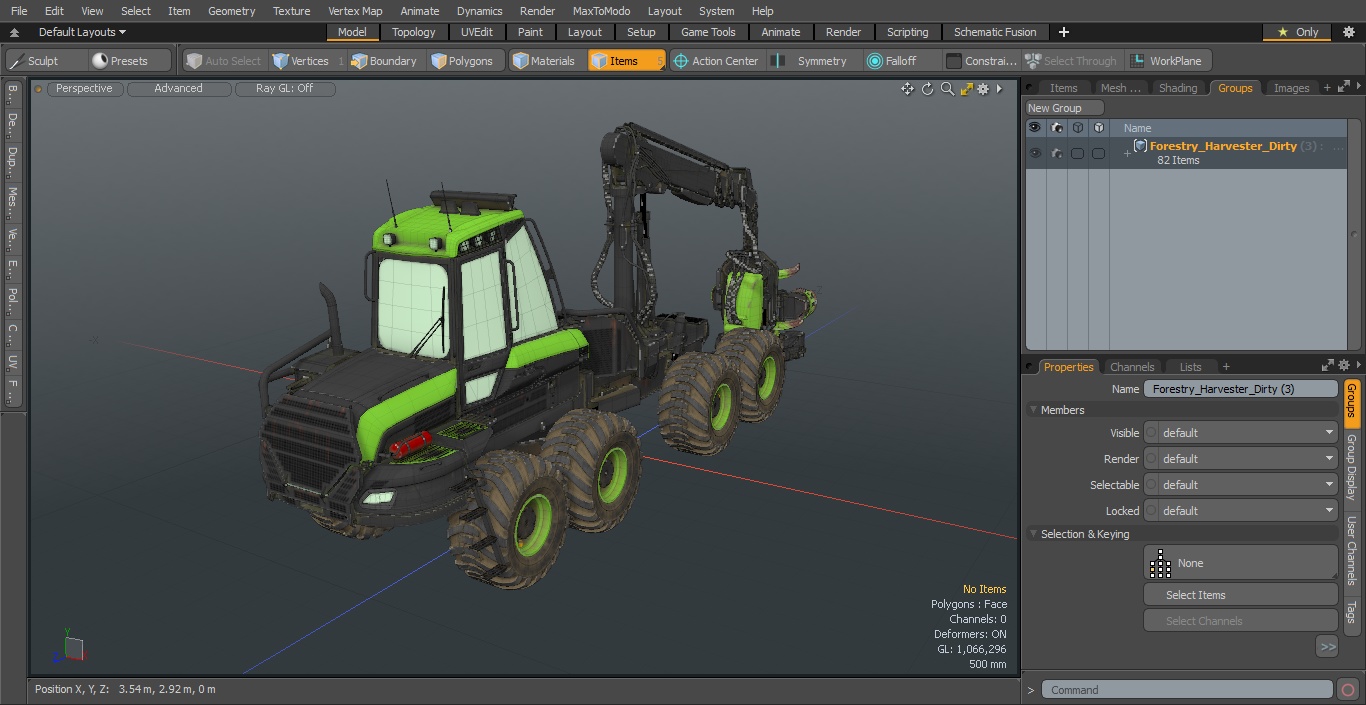
Task: Open the WorkPlane menu
Action: pos(1166,61)
